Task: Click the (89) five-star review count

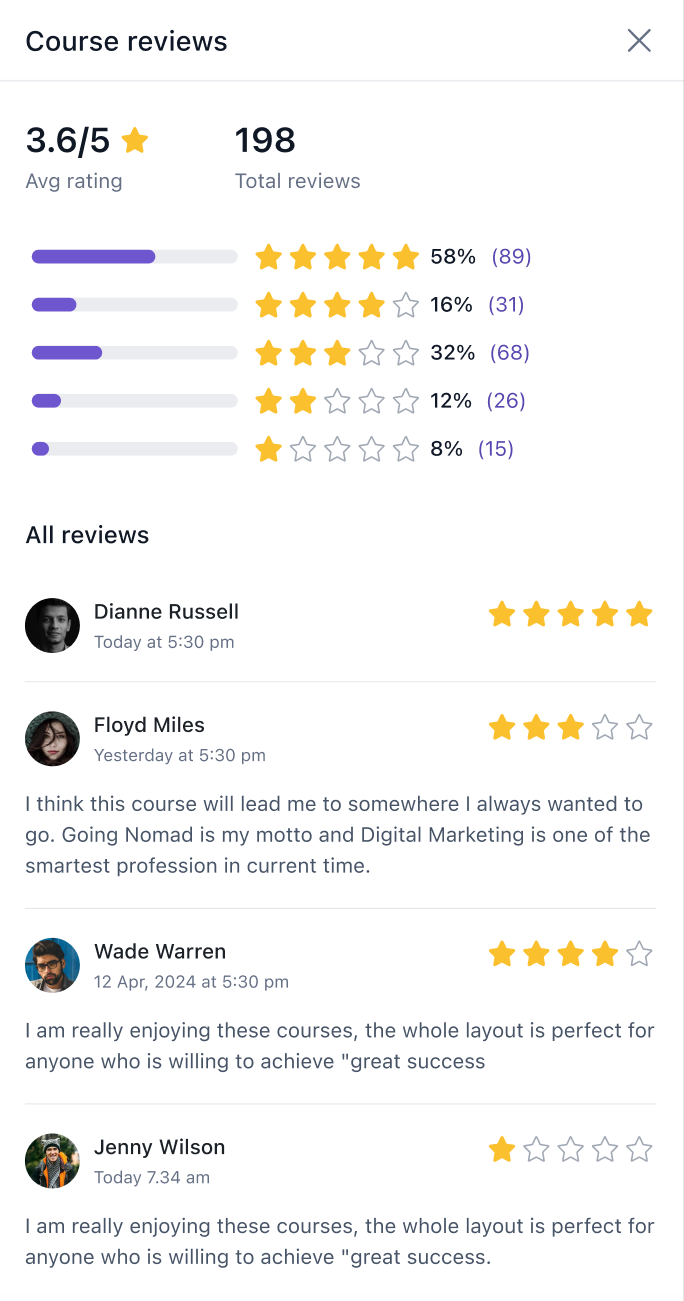Action: click(511, 257)
